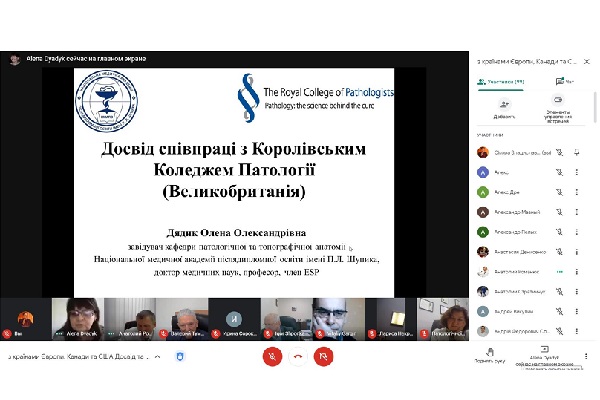Select the video tile of Анатолий Ро...
This screenshot has width=600, height=400.
tap(130, 319)
